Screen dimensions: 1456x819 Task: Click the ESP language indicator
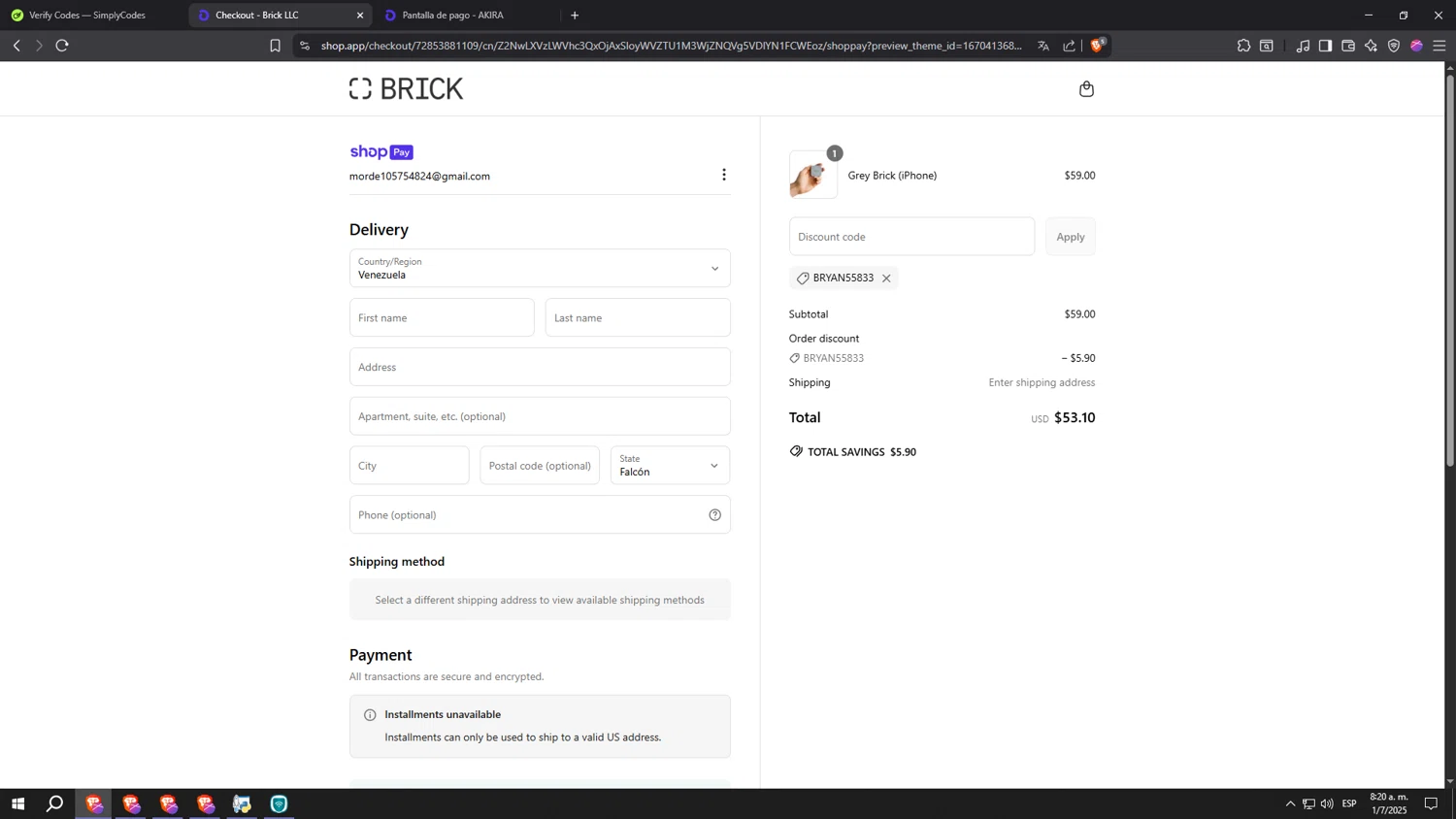pos(1349,803)
